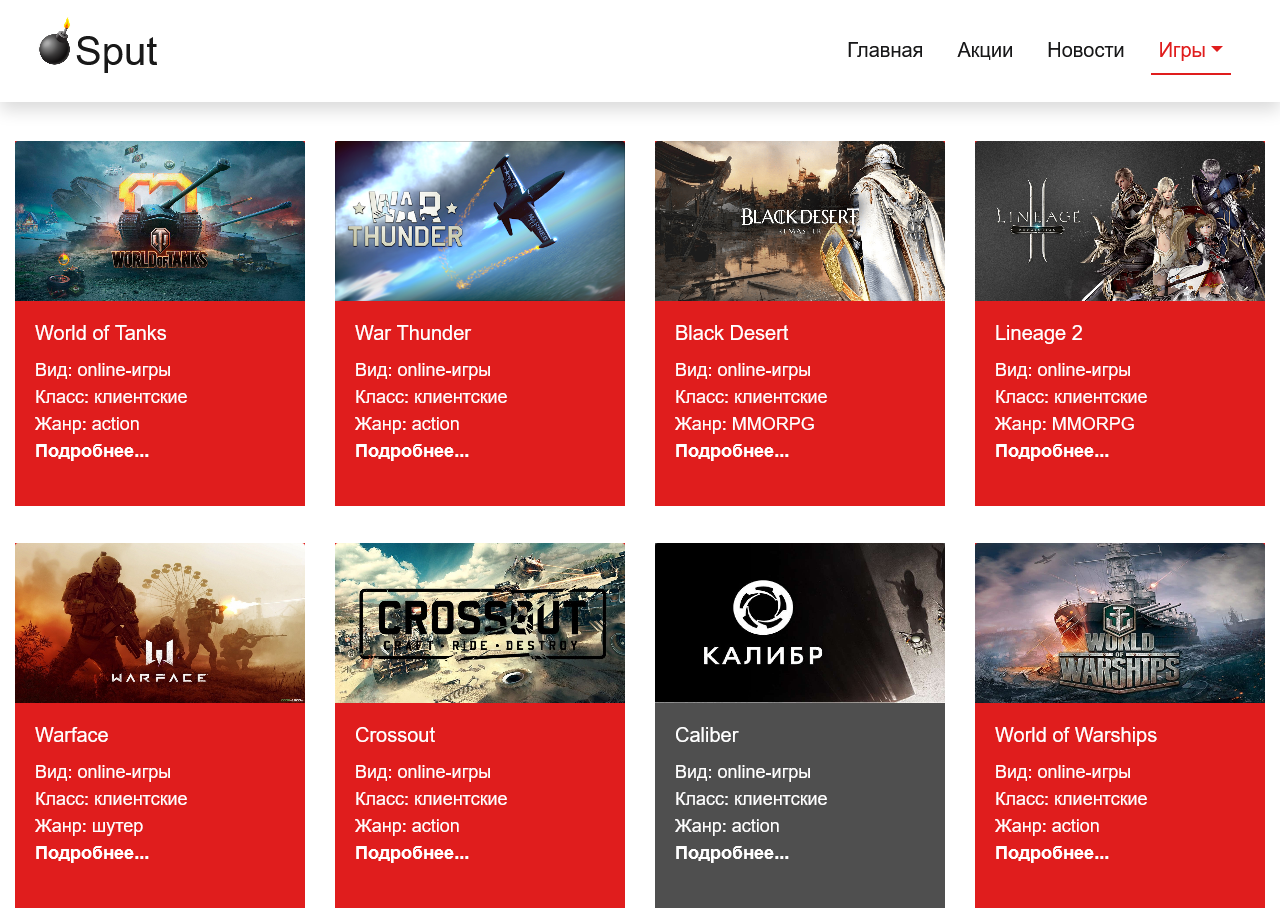
Task: Open the Lineage 2 thumbnail image
Action: 1120,221
